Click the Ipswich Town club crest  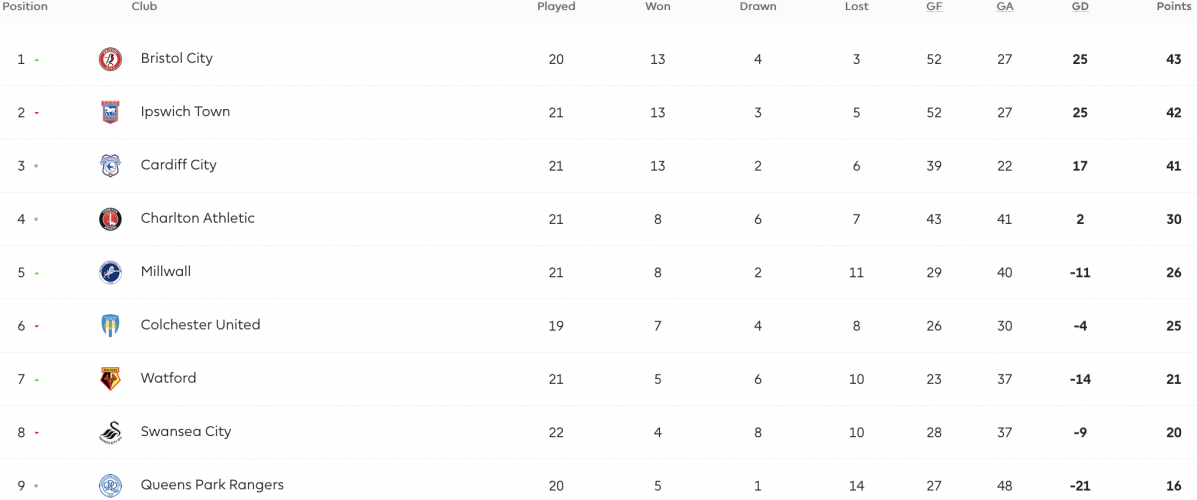click(x=111, y=112)
